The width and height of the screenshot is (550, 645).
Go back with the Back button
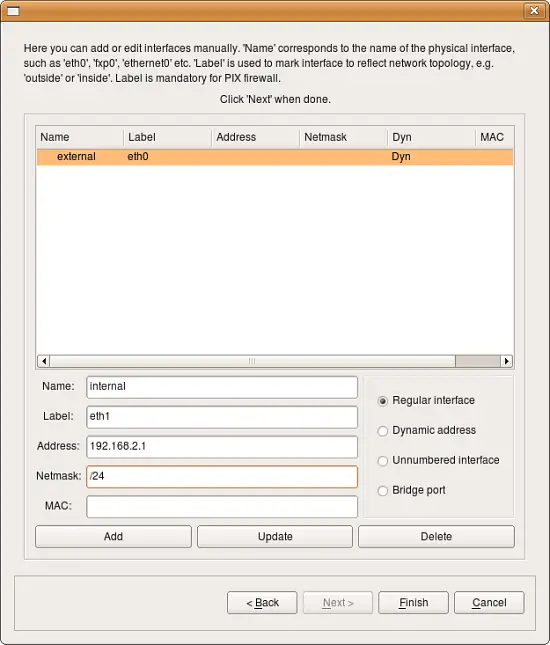pos(262,603)
